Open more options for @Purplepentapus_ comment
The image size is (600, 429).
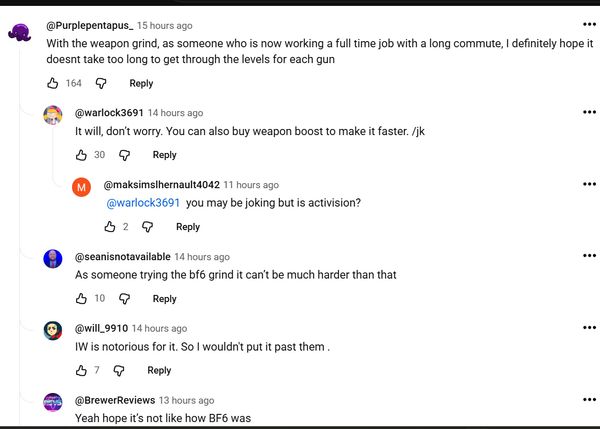coord(589,24)
